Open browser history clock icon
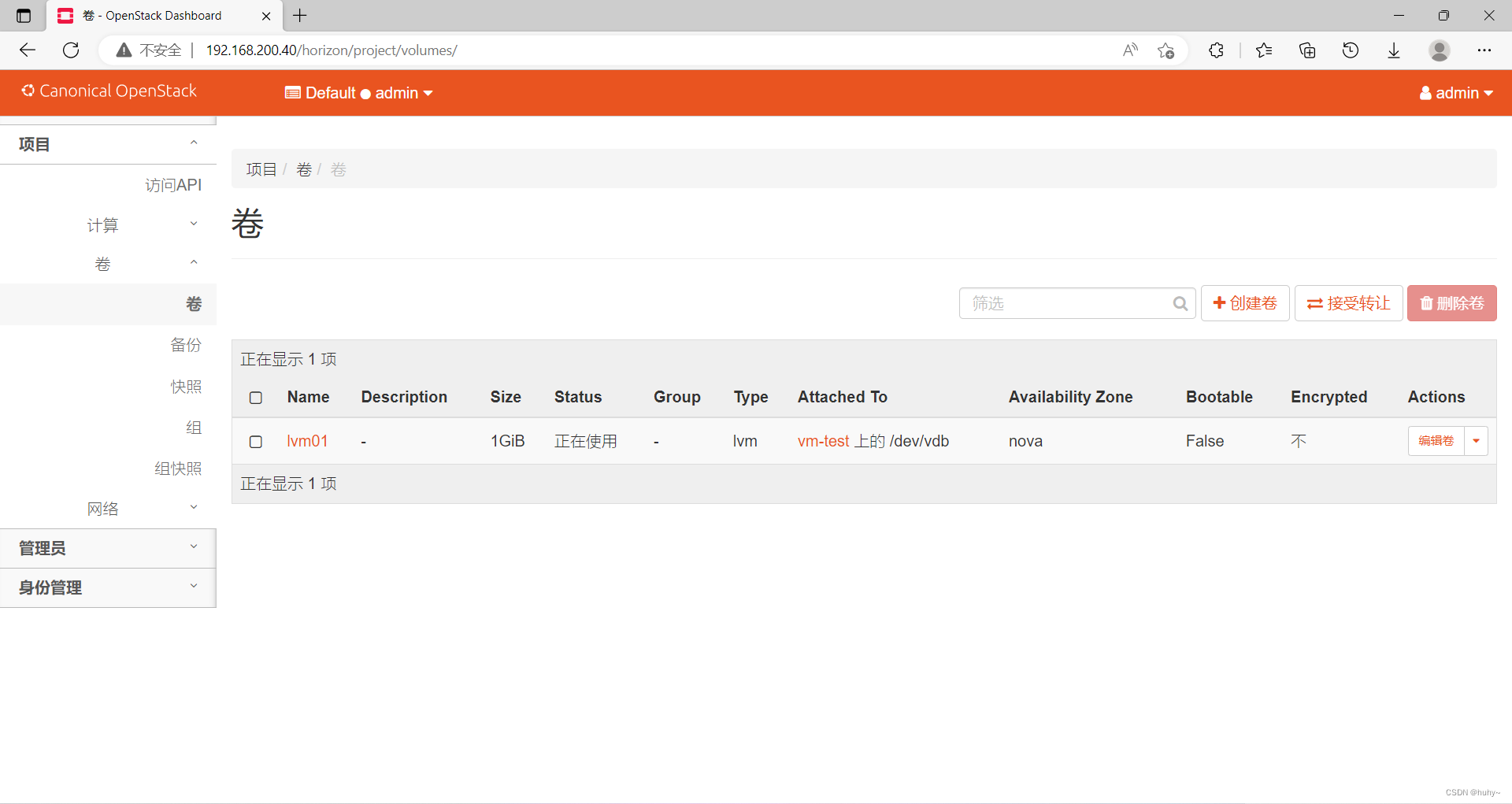1512x804 pixels. 1351,50
